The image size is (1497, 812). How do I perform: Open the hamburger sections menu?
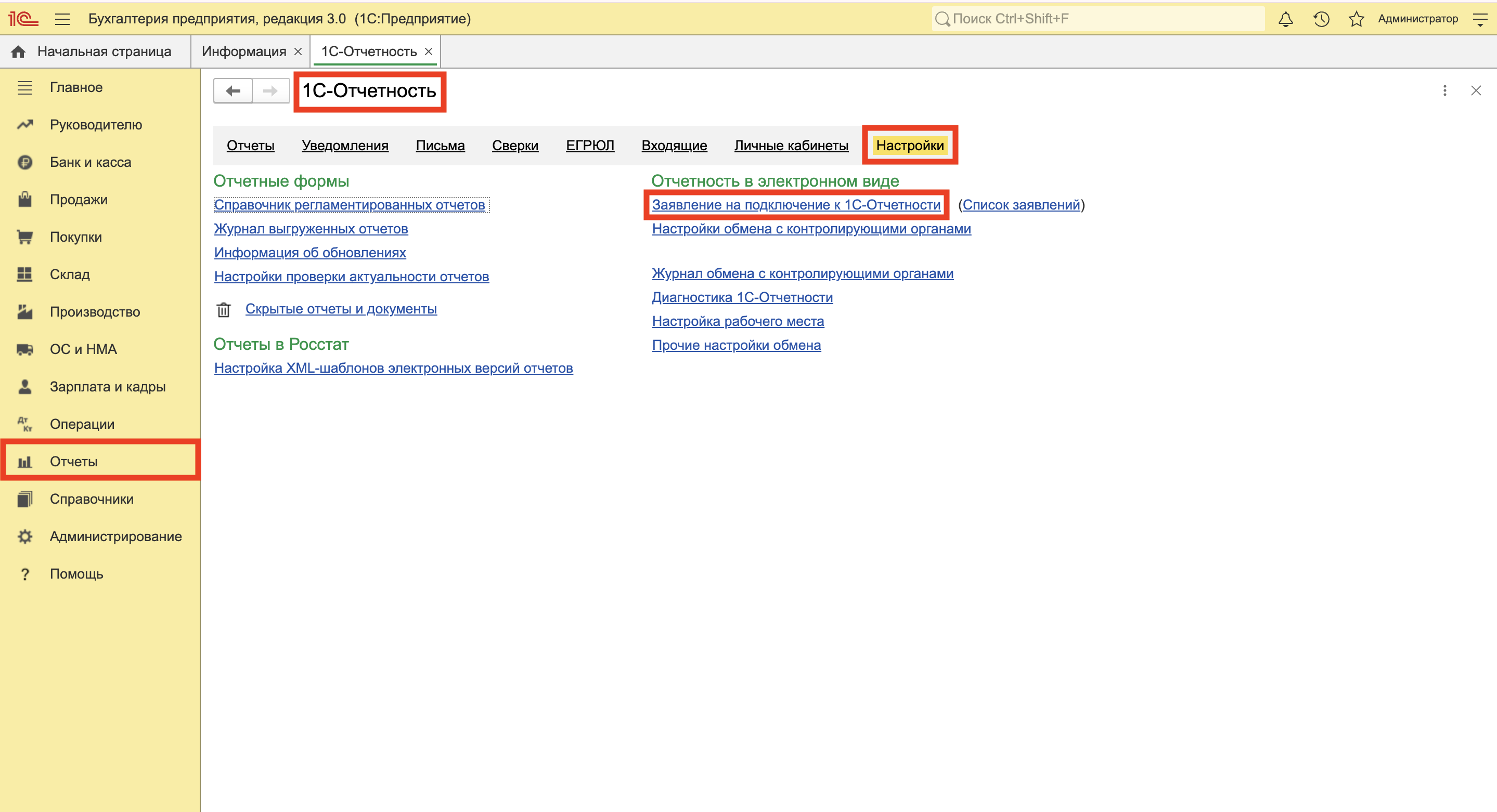click(62, 19)
